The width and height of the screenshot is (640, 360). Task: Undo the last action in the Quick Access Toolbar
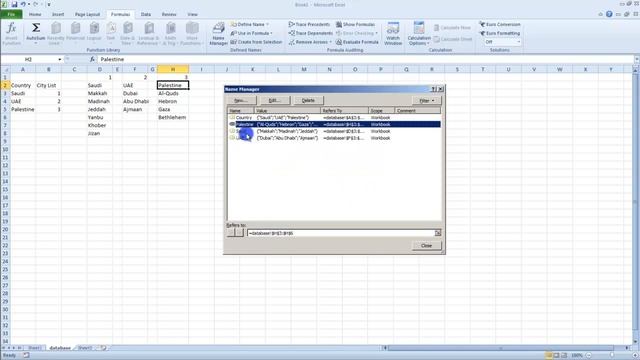coord(23,4)
